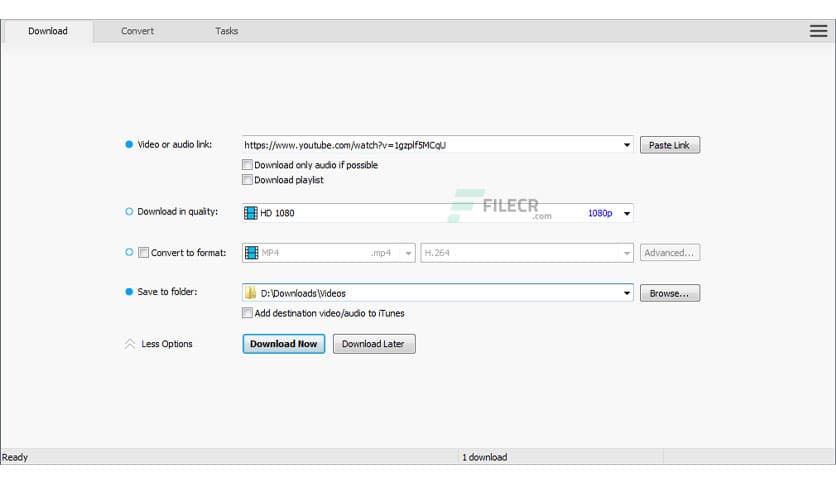Image resolution: width=836 pixels, height=484 pixels.
Task: Switch to the Download tab
Action: click(x=48, y=31)
